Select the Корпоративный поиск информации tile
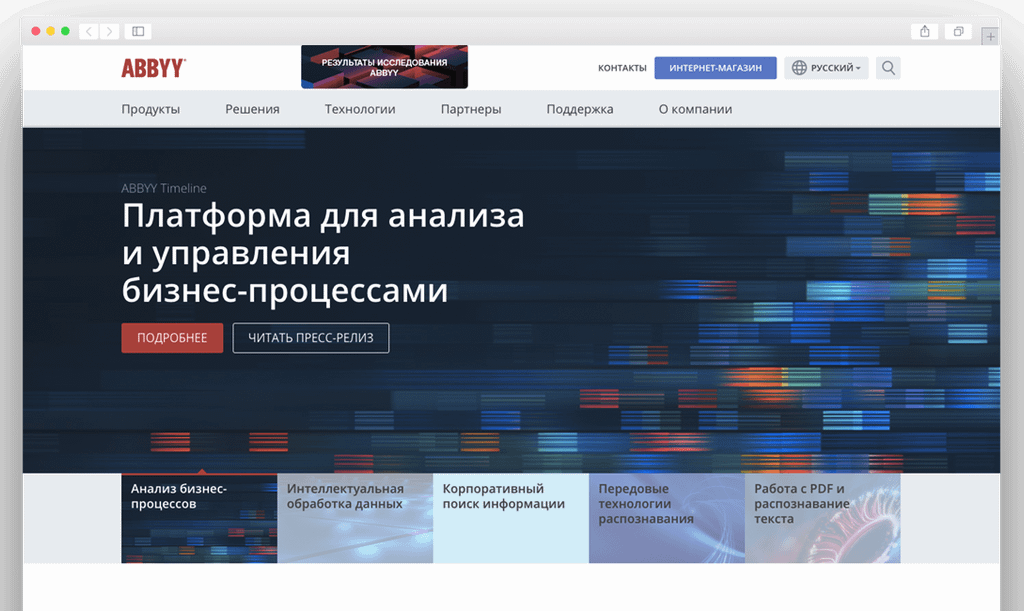 (x=511, y=518)
